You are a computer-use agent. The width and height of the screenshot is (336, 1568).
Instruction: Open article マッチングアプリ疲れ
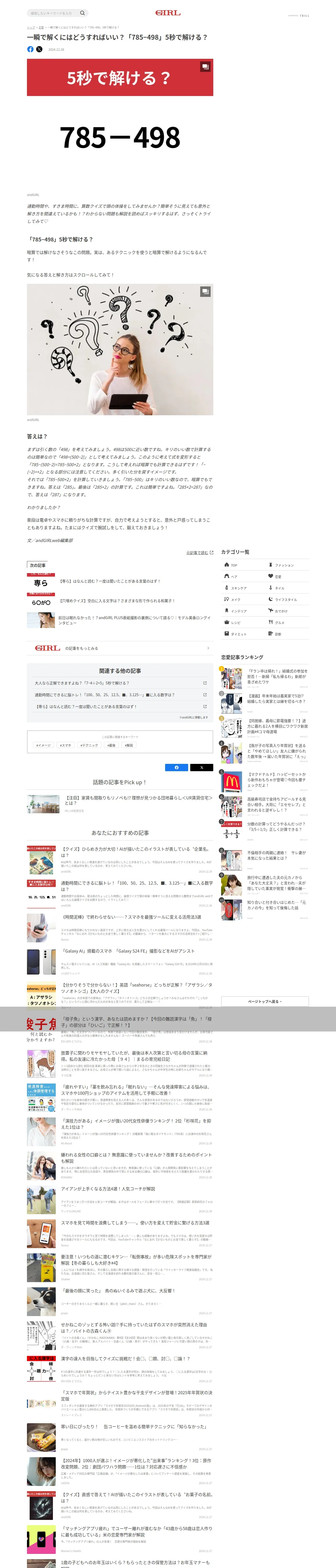(x=137, y=1531)
